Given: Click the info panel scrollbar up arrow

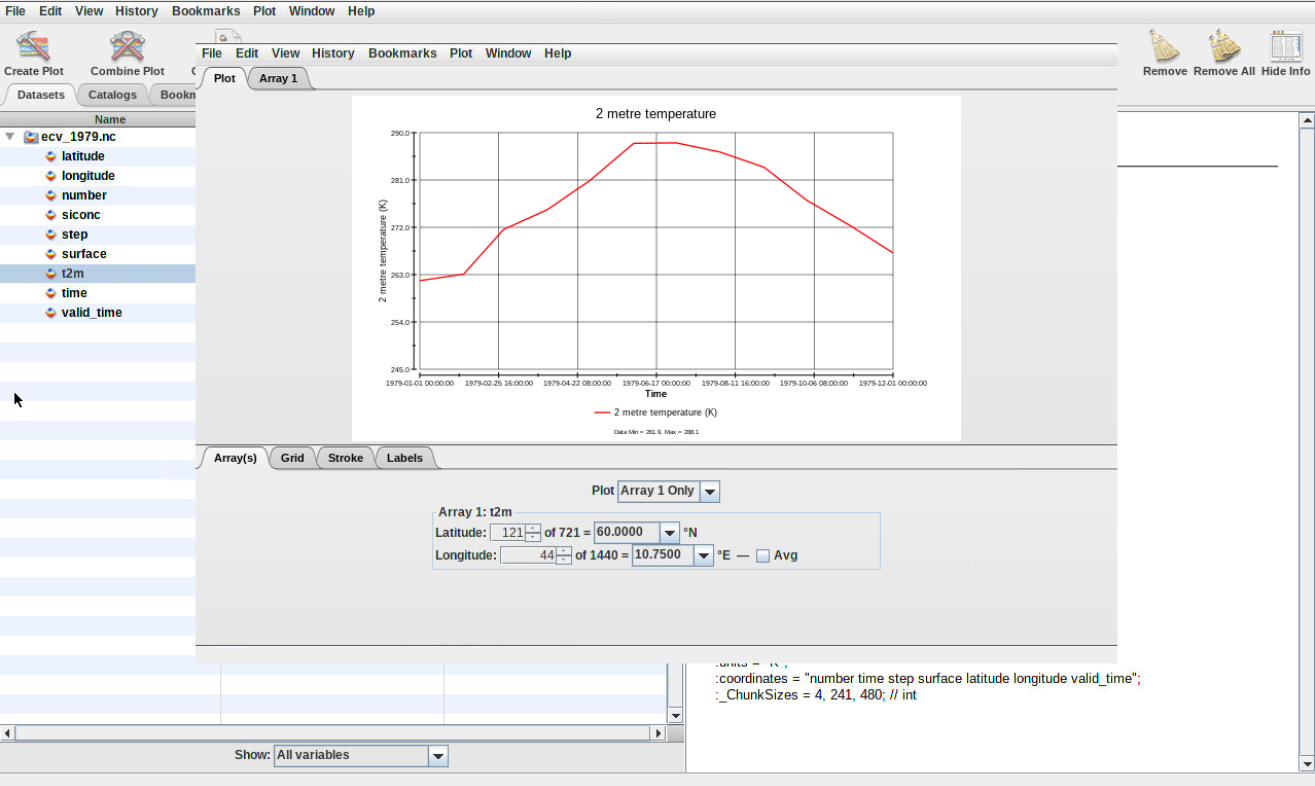Looking at the screenshot, I should pos(1307,121).
